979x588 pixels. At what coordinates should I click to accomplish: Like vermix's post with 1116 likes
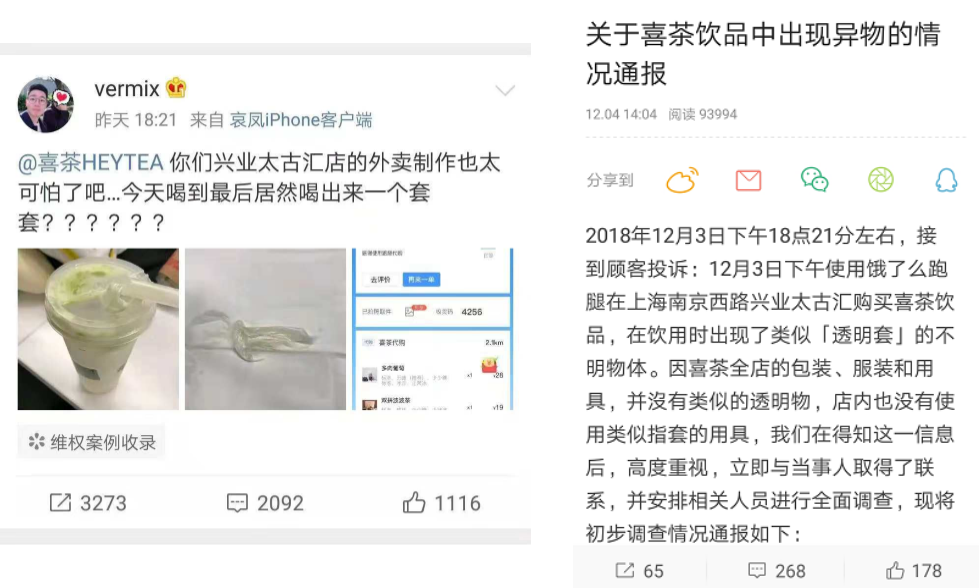click(x=441, y=503)
